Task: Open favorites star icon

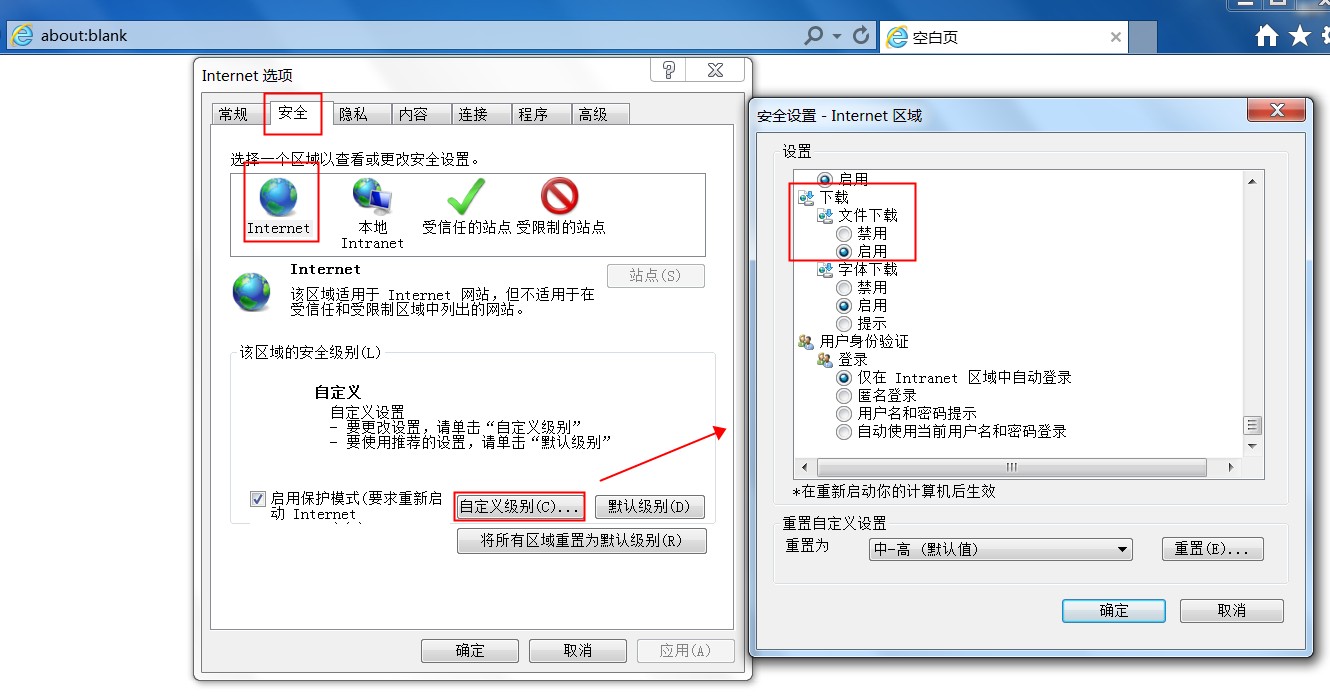Action: (1300, 36)
